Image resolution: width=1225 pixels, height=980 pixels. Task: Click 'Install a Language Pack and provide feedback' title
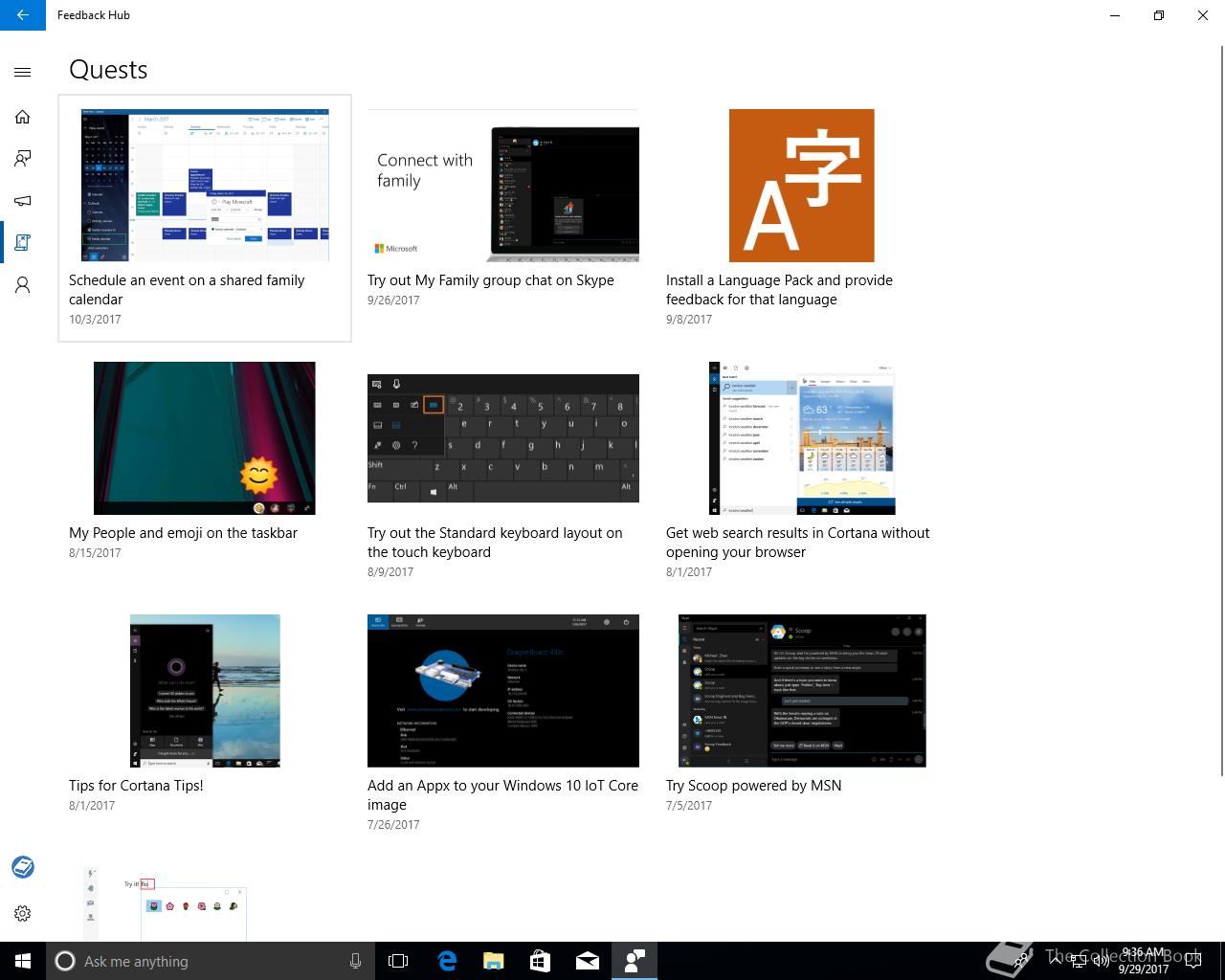coord(779,290)
